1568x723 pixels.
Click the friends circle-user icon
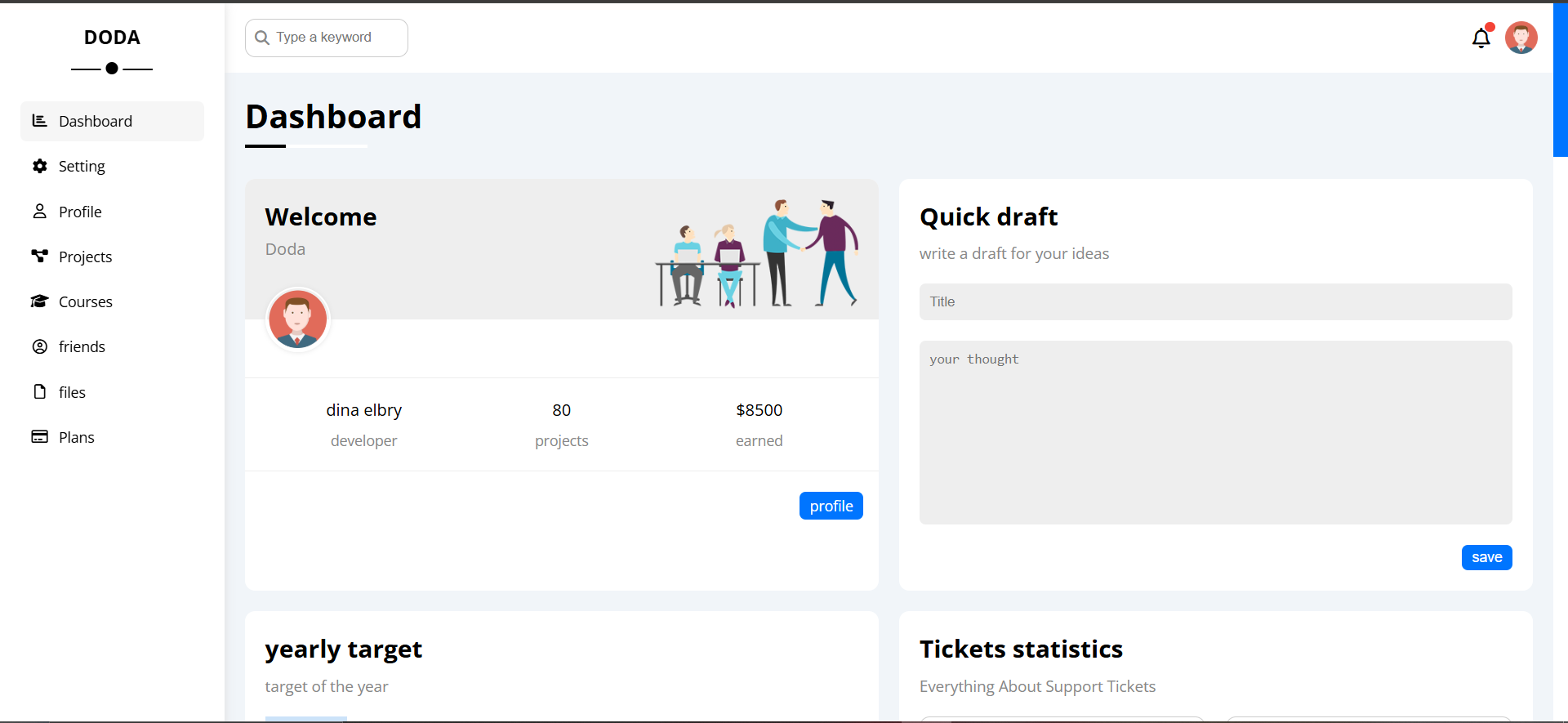point(39,346)
